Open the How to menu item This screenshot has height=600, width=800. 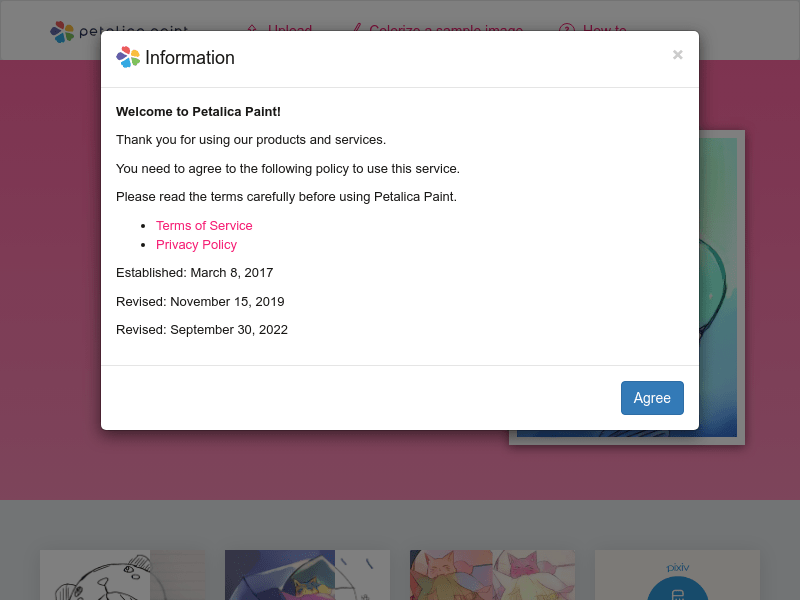click(x=605, y=28)
